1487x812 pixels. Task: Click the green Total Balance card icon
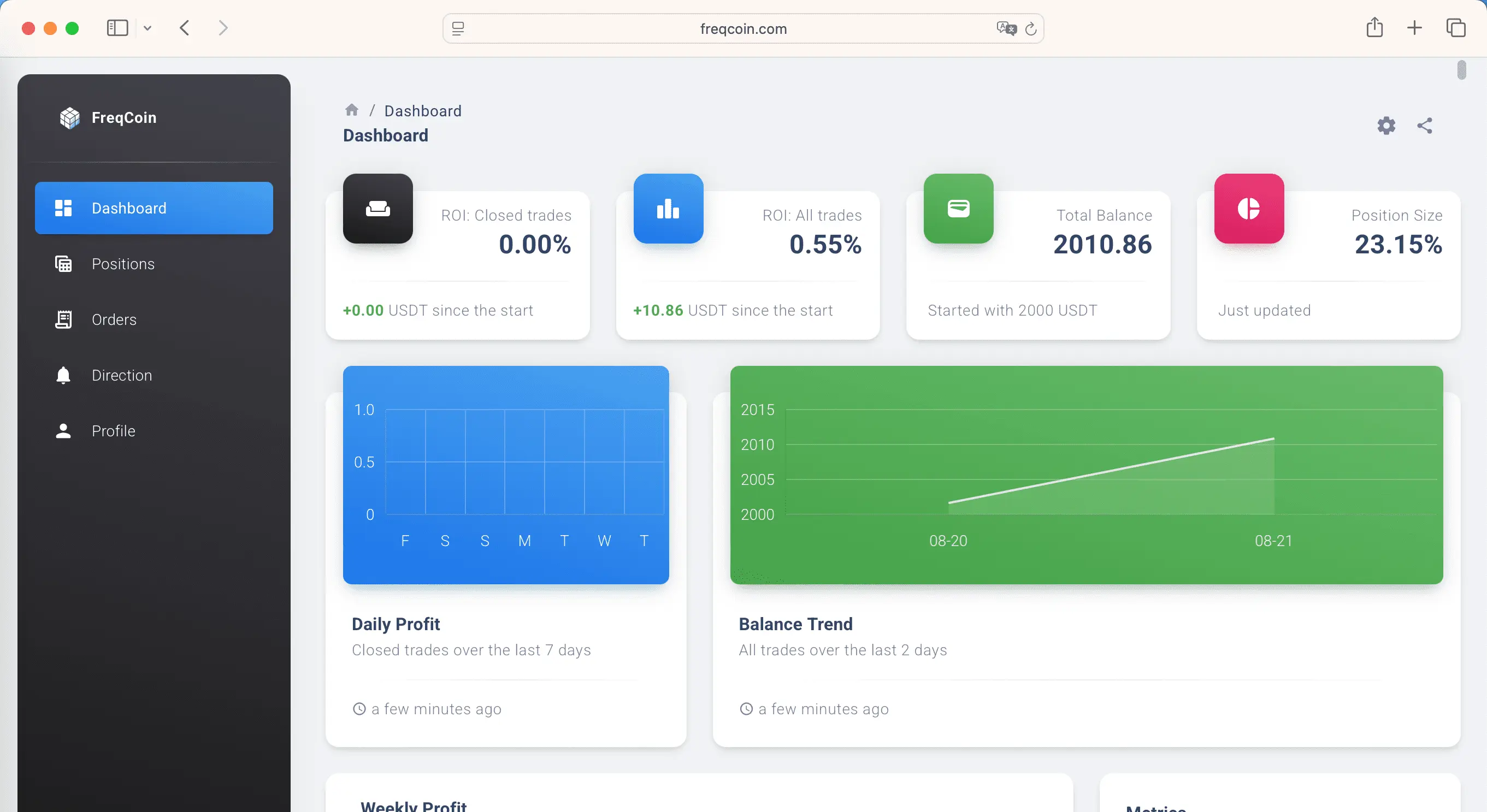point(958,209)
